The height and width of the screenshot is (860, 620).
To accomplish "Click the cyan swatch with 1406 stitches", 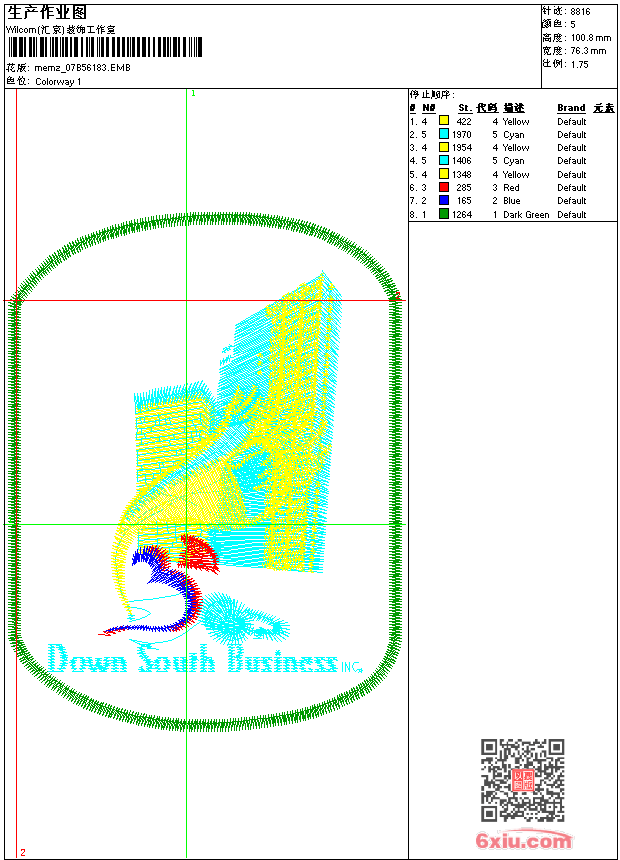I will pos(444,160).
